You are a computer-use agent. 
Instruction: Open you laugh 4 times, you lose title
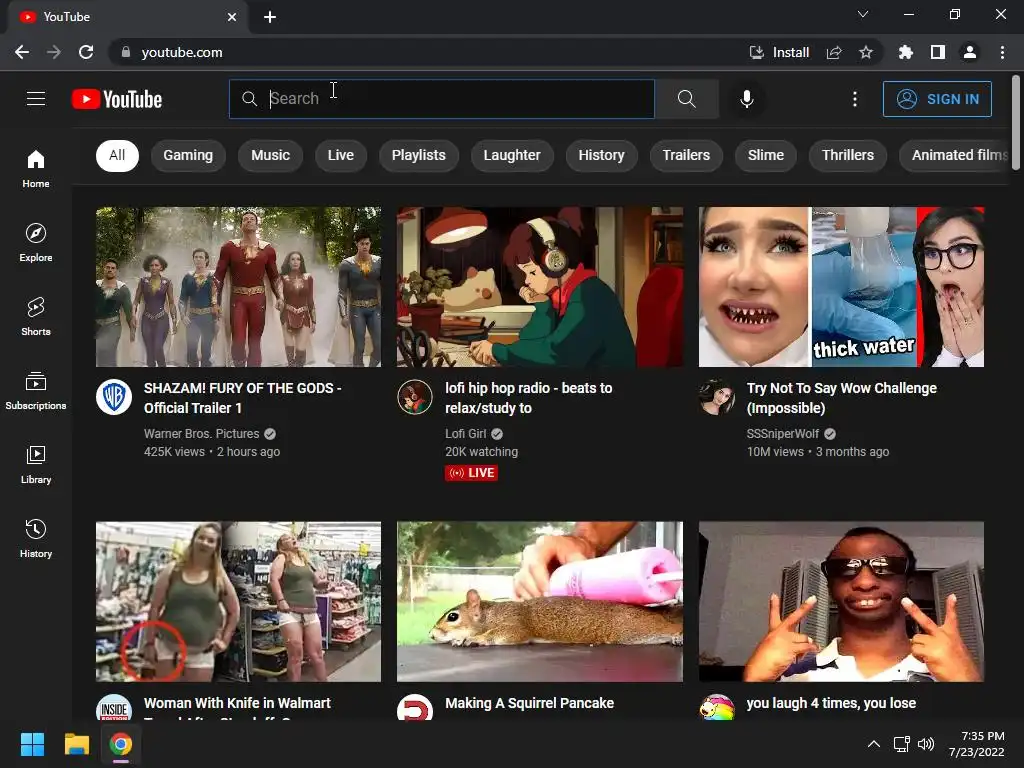[x=831, y=703]
